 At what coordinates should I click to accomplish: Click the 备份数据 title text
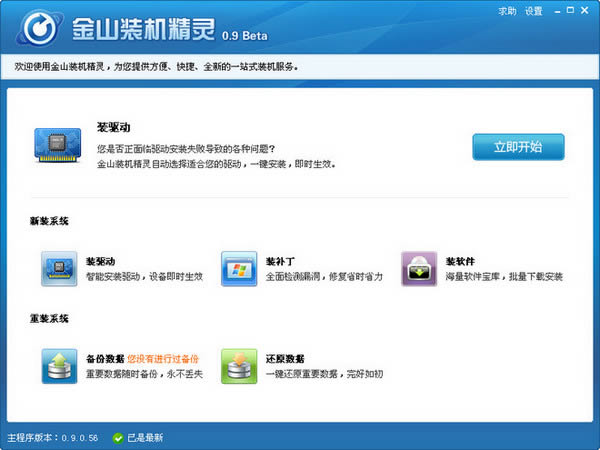click(x=105, y=359)
